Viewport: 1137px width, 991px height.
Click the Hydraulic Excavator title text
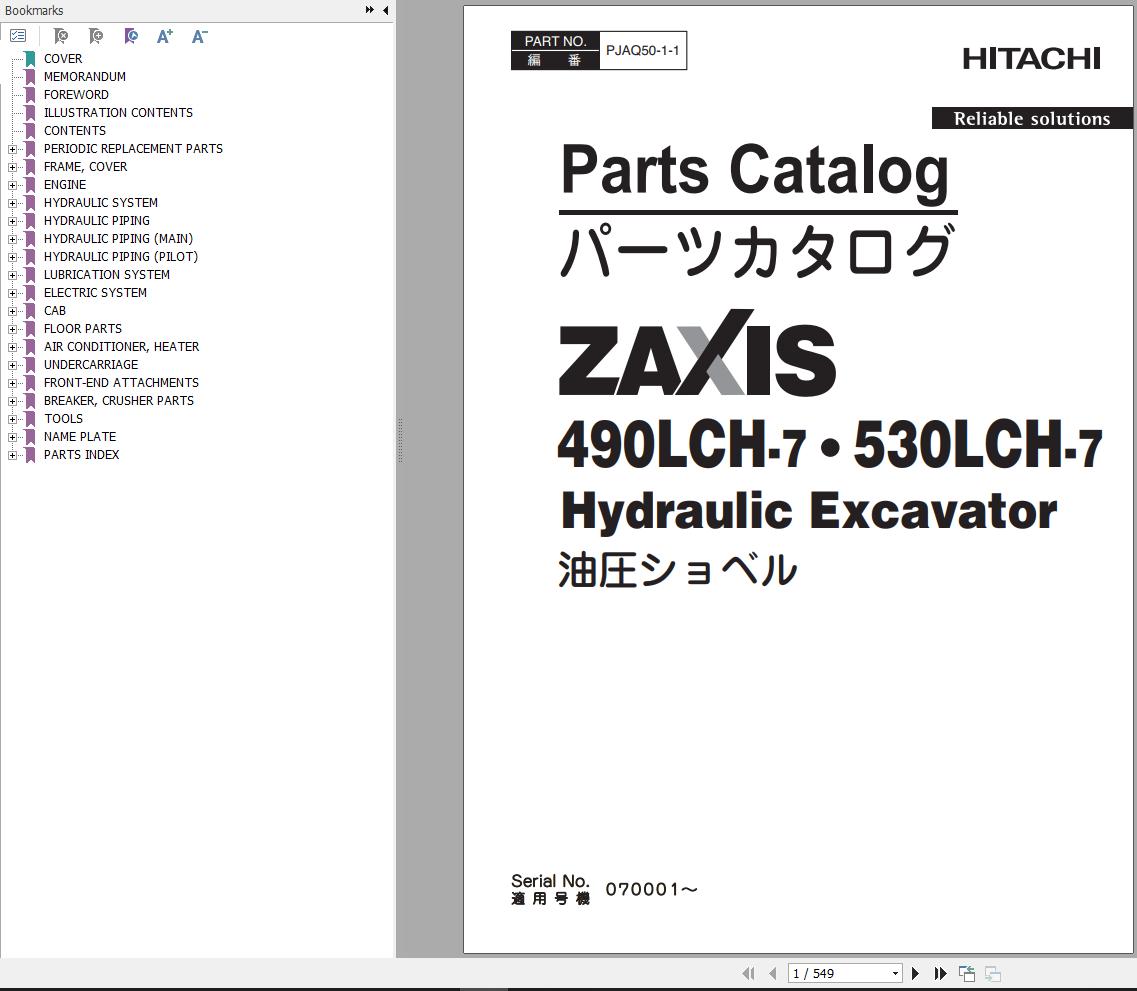tap(809, 511)
